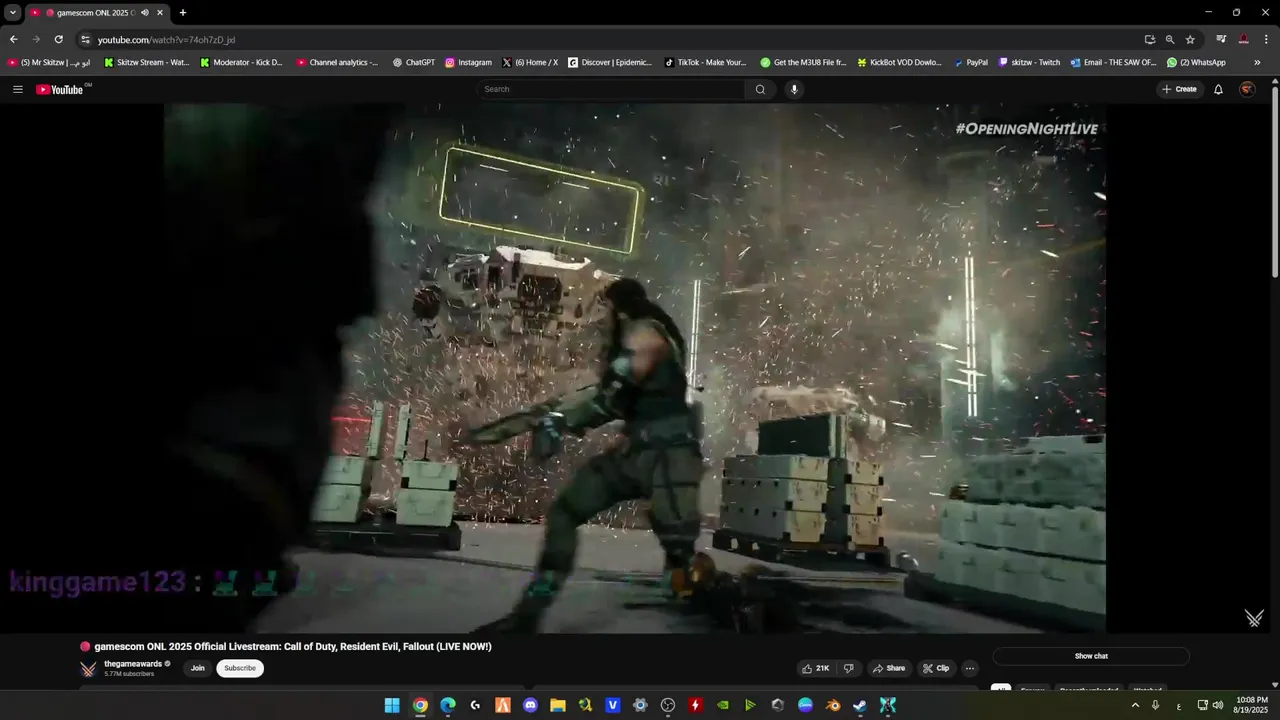Expand the Chrome tab search dropdown
The height and width of the screenshot is (720, 1280).
[13, 13]
